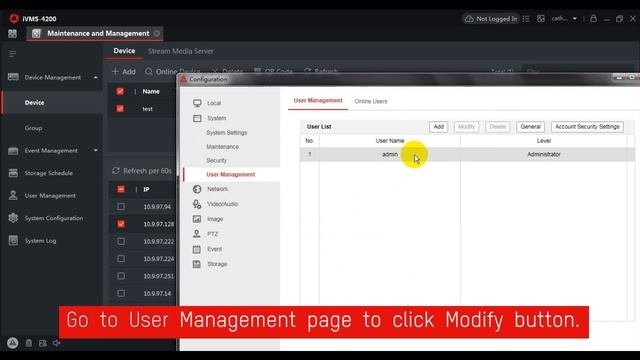Select Security in Configuration tree
Image resolution: width=640 pixels, height=360 pixels.
pos(216,160)
